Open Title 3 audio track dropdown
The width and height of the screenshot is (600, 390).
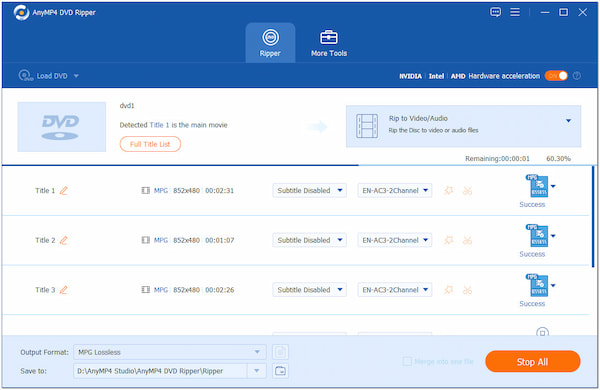(395, 290)
